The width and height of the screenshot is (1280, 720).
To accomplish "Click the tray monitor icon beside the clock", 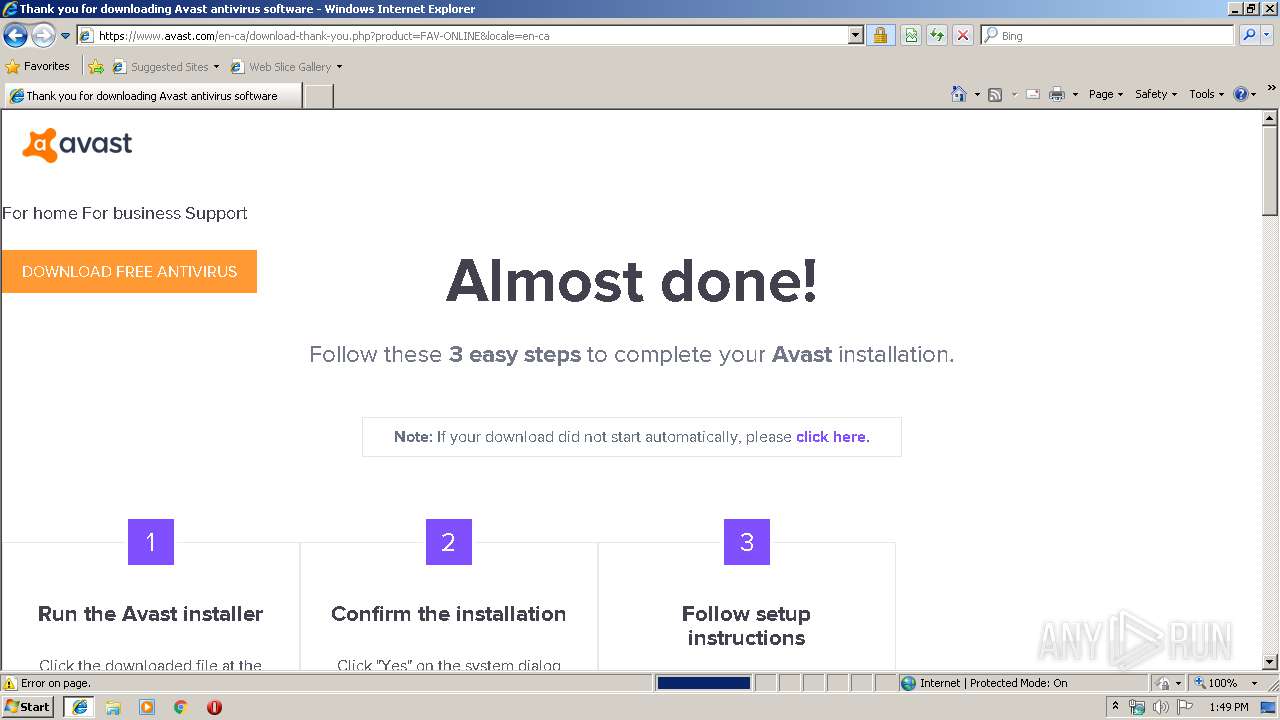I will [x=1268, y=707].
